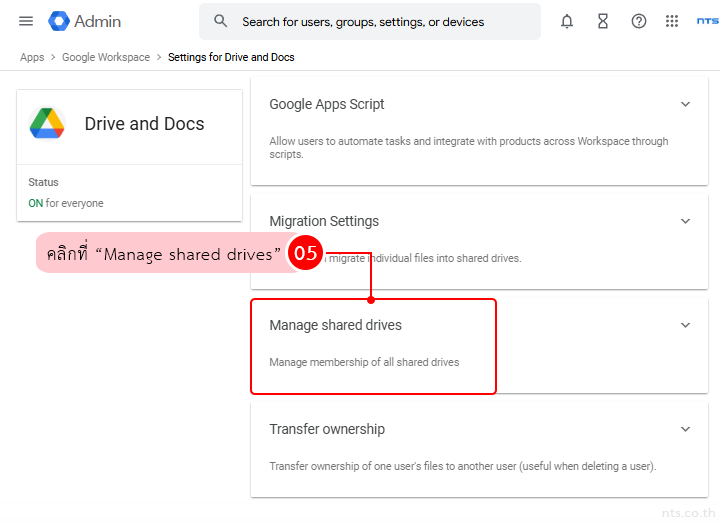This screenshot has width=720, height=522.
Task: Expand the Migration Settings chevron
Action: coord(685,221)
